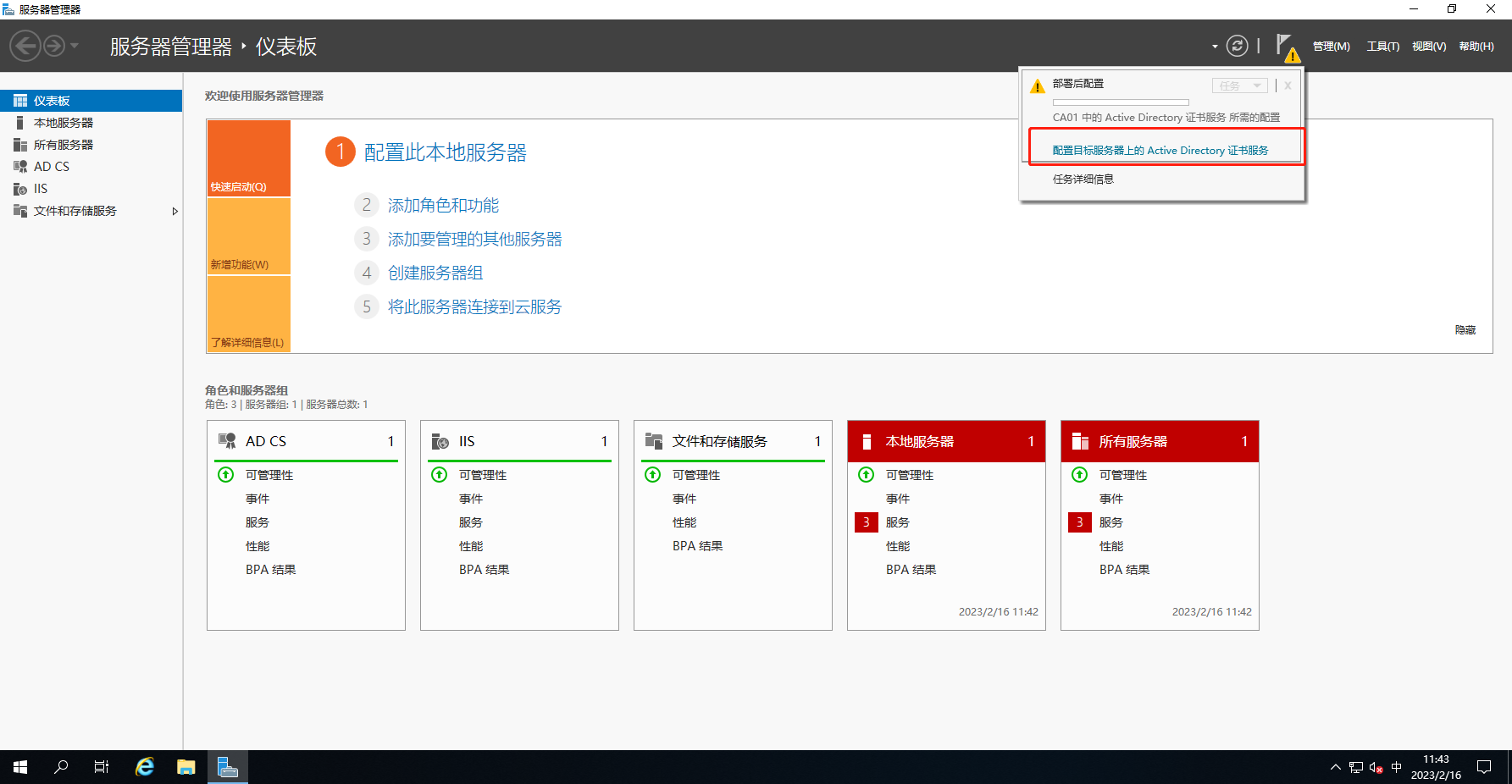Image resolution: width=1512 pixels, height=784 pixels.
Task: Click the Local Server red services count
Action: pyautogui.click(x=866, y=522)
